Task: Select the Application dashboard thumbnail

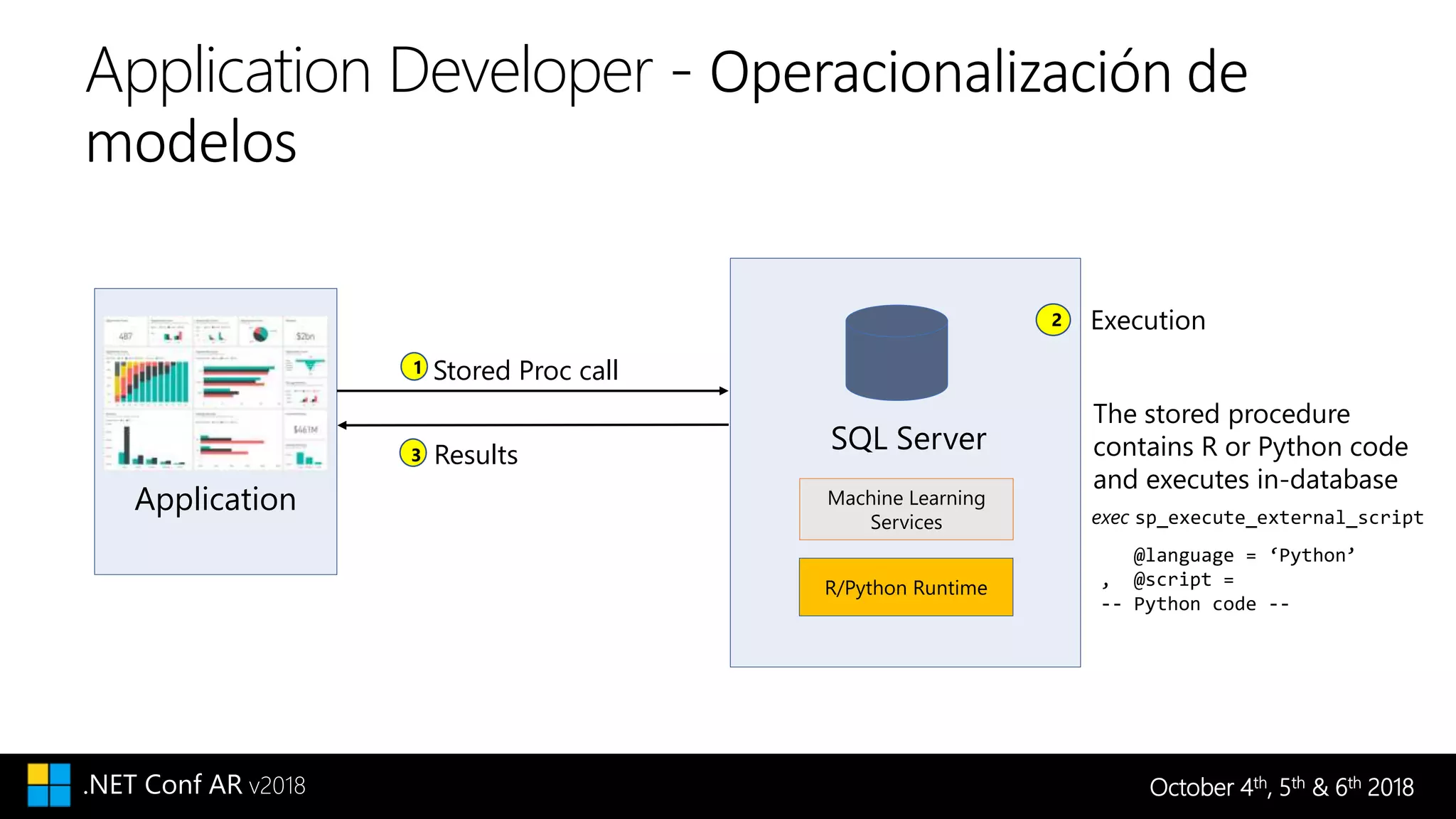Action: (x=215, y=392)
